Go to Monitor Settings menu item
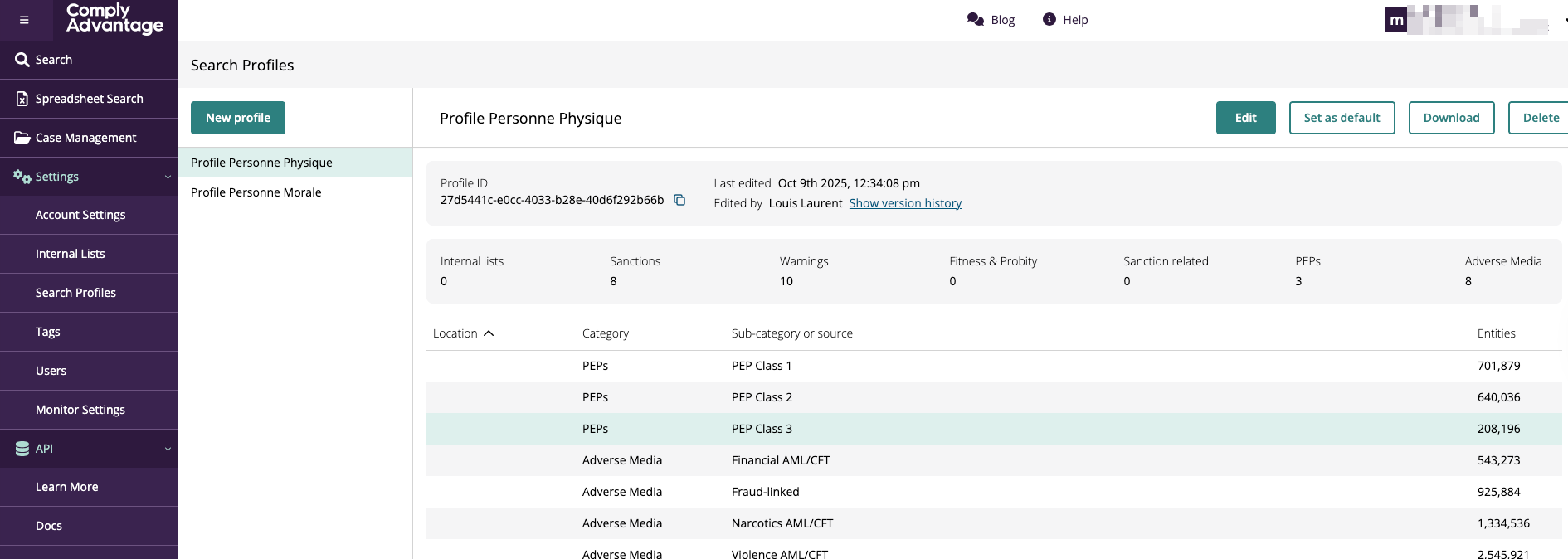The image size is (1568, 559). (x=80, y=410)
